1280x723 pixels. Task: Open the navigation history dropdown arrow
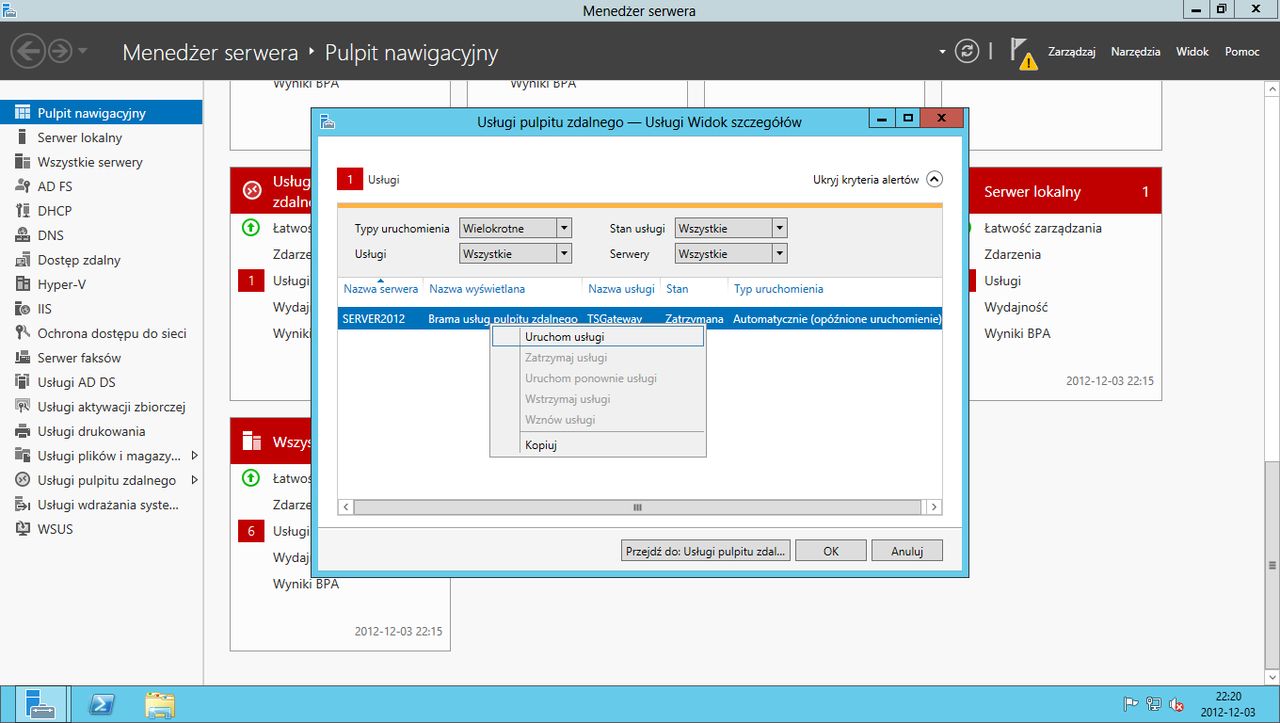pyautogui.click(x=82, y=51)
